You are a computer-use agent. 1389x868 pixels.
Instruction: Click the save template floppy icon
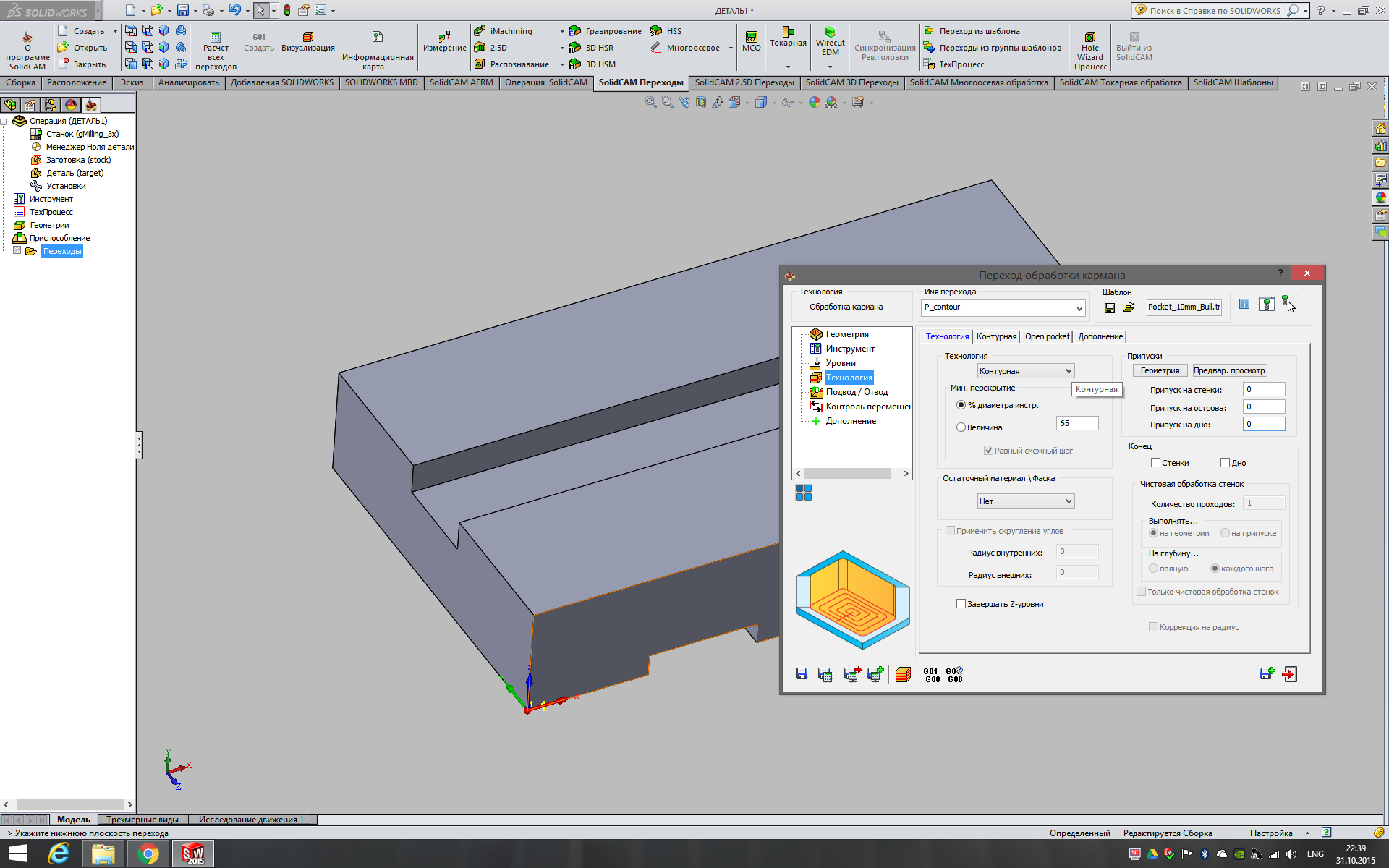1109,308
